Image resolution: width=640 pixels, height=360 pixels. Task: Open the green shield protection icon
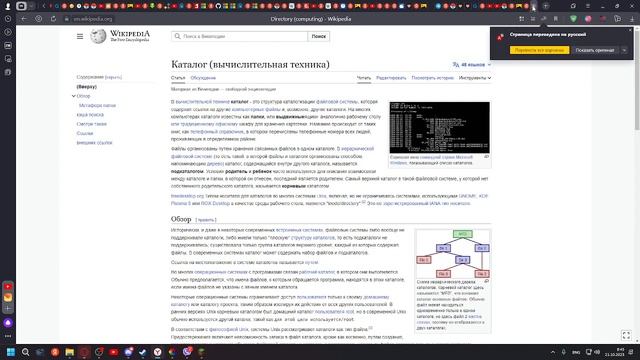pyautogui.click(x=573, y=19)
